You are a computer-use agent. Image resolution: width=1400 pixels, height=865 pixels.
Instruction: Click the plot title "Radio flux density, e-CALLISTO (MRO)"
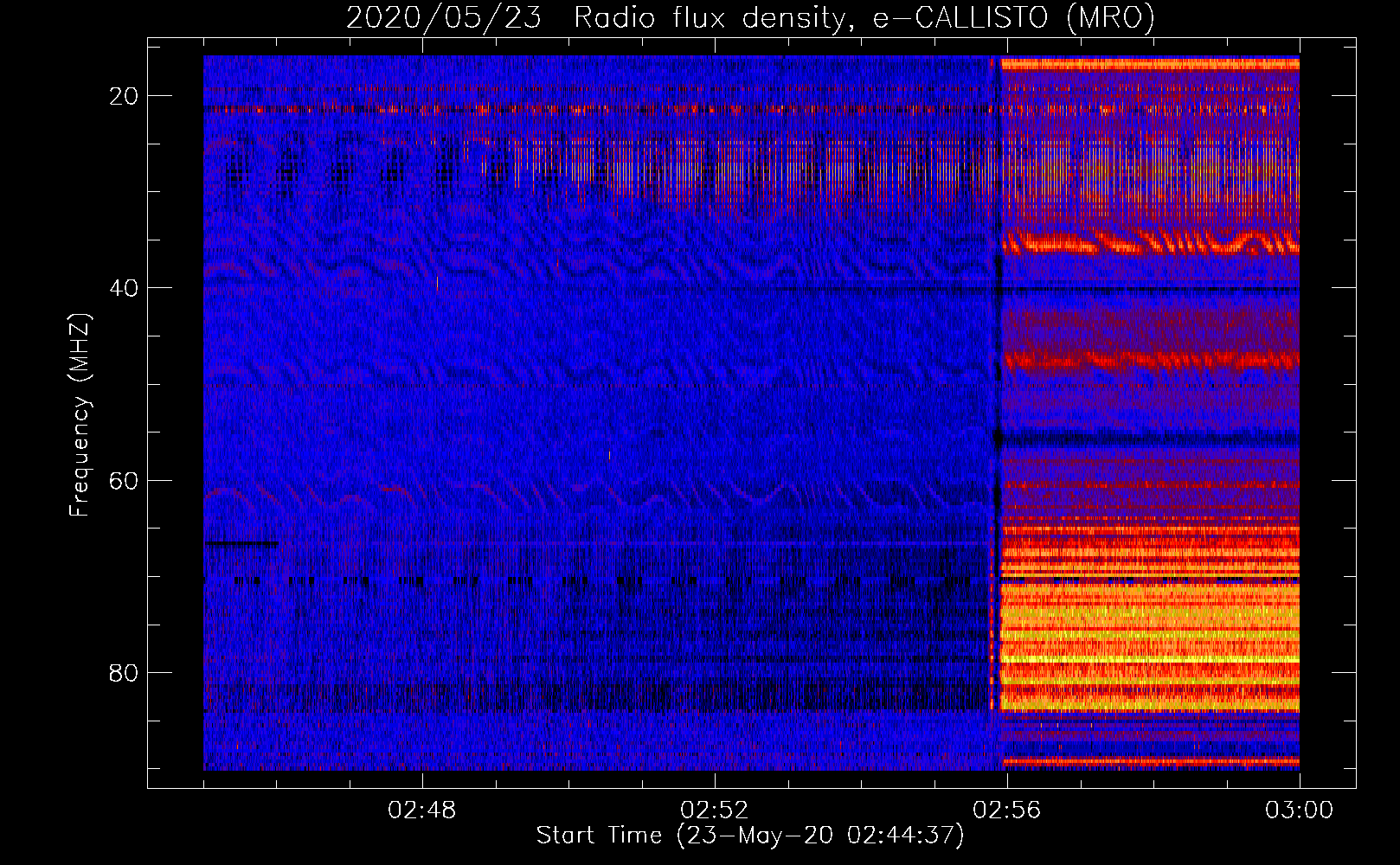[864, 17]
